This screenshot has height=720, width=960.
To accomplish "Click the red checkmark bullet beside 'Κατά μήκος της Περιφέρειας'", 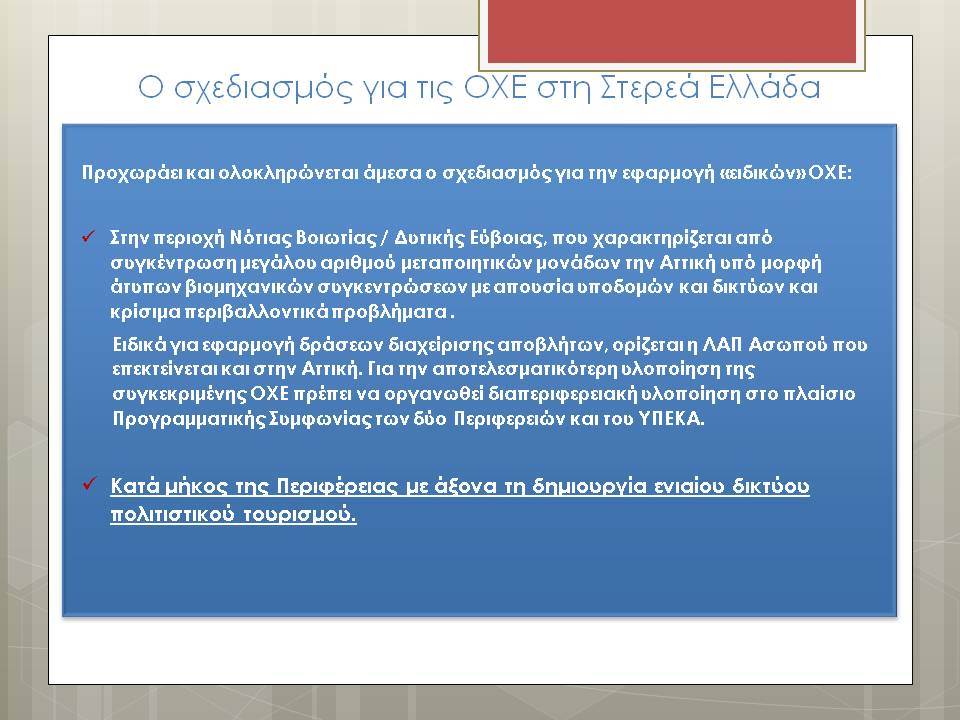I will click(x=89, y=484).
